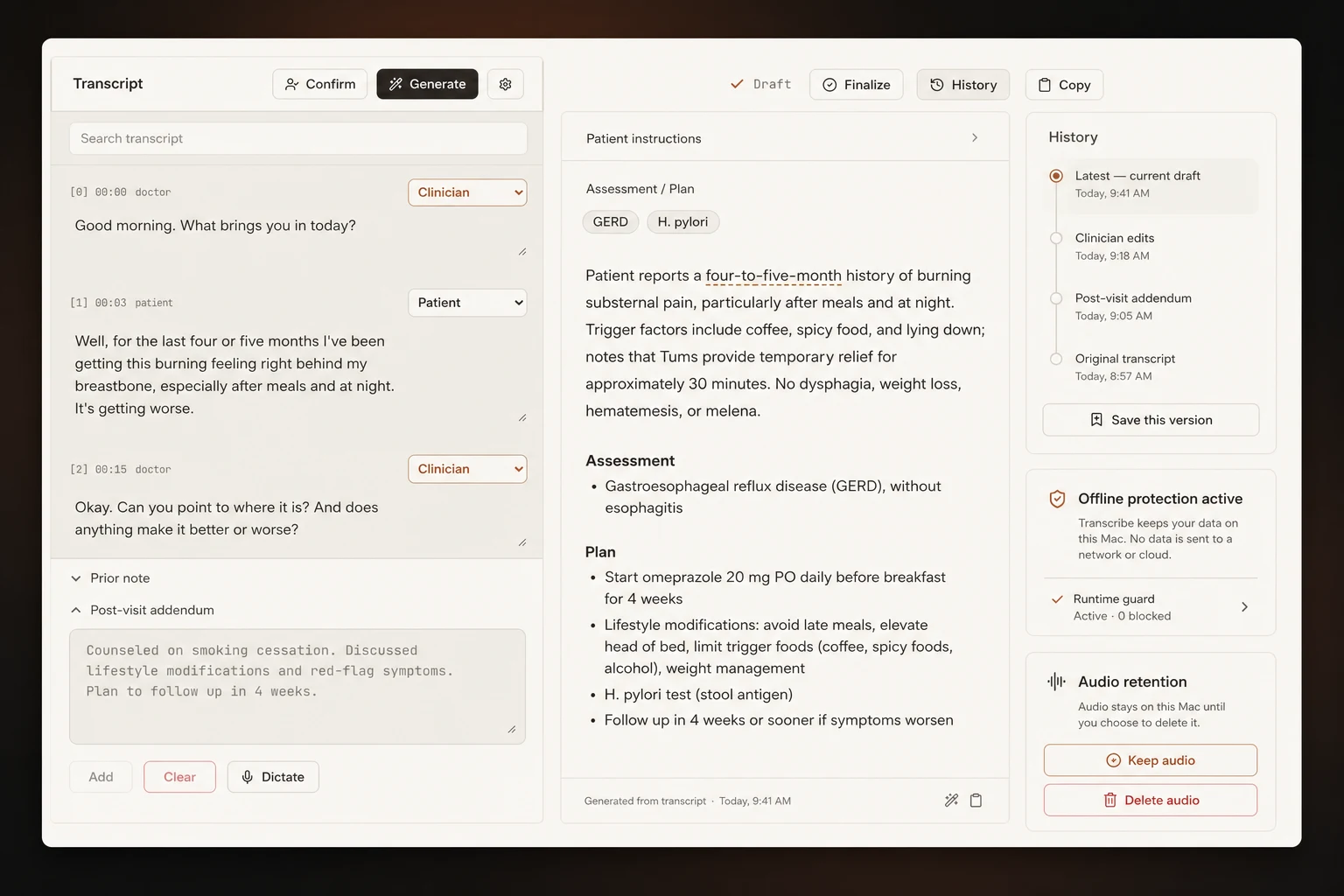Click the Draft status checkmark
The width and height of the screenshot is (1344, 896).
(737, 84)
